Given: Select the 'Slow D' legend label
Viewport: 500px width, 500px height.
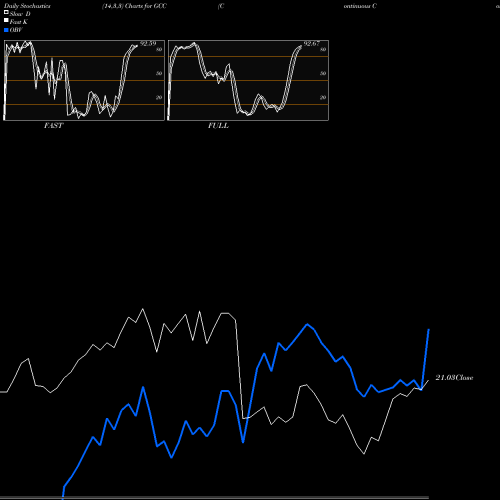Looking at the screenshot, I should (20, 14).
